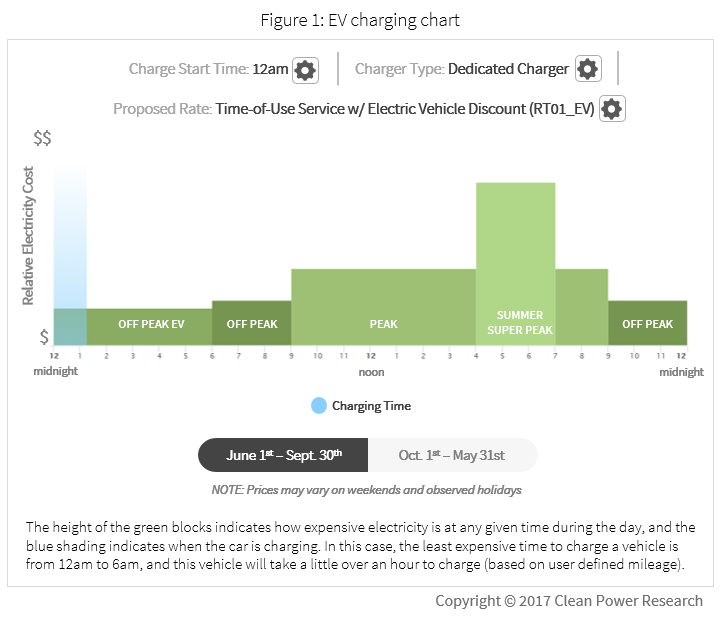Viewport: 720px width, 619px height.
Task: Switch to Oct. 1st – May 31st period
Action: click(x=452, y=455)
